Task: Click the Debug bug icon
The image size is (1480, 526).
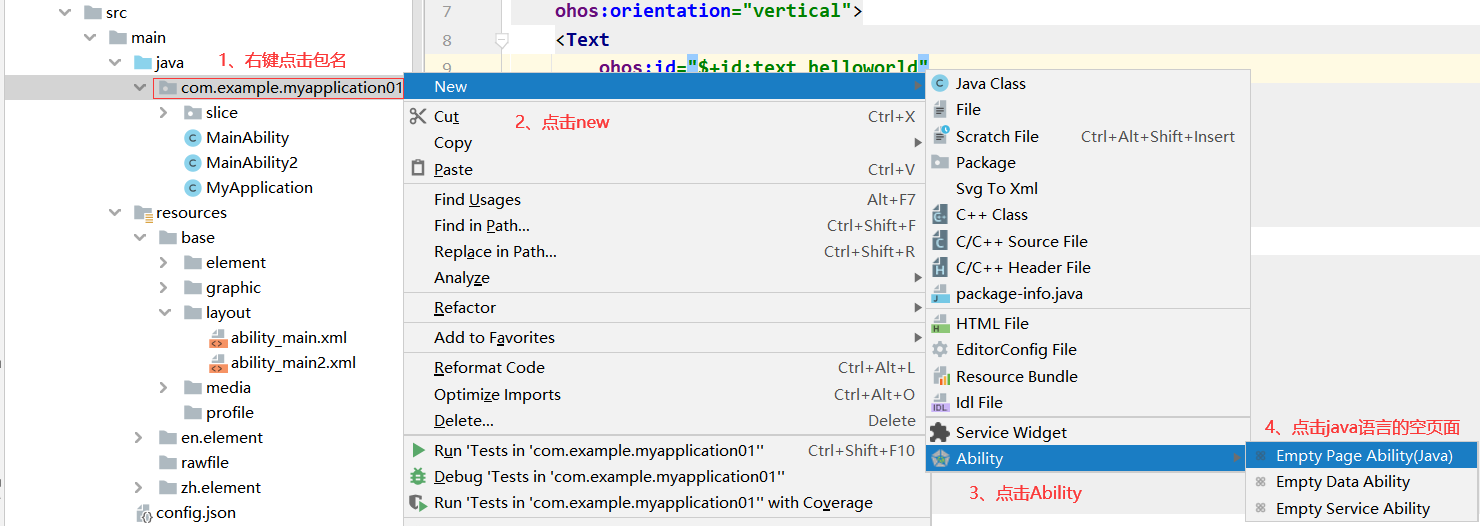Action: 418,476
